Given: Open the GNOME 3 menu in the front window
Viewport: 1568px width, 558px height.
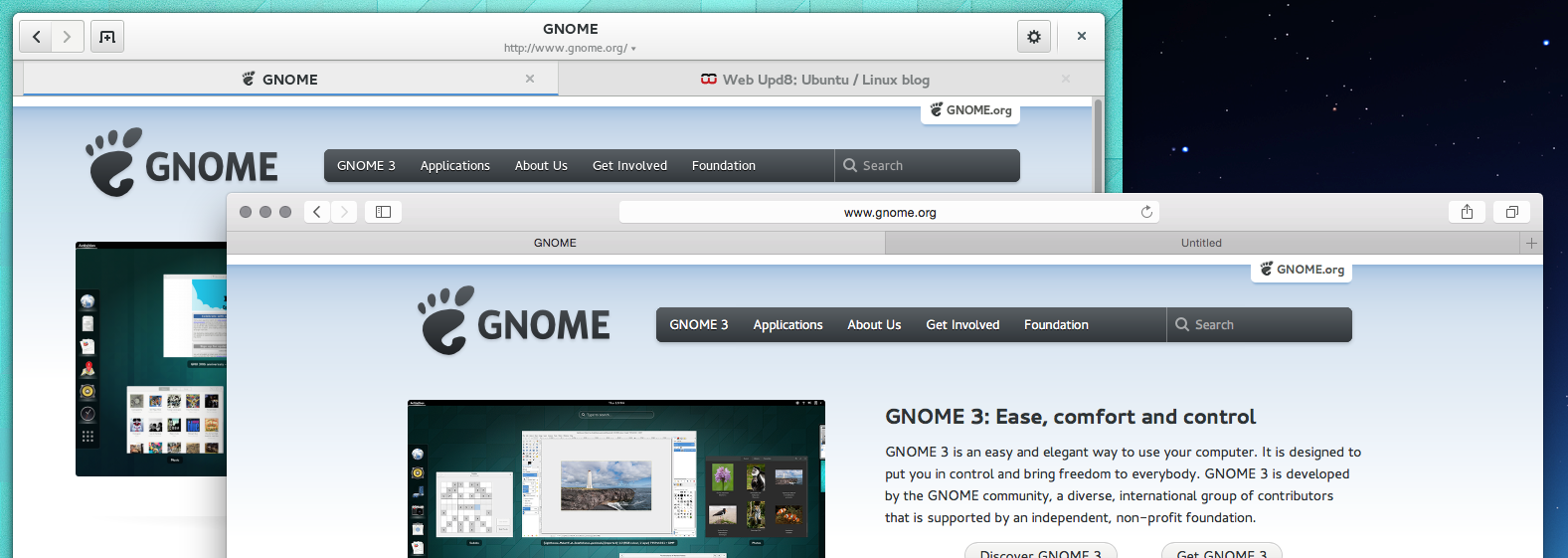Looking at the screenshot, I should [x=698, y=325].
